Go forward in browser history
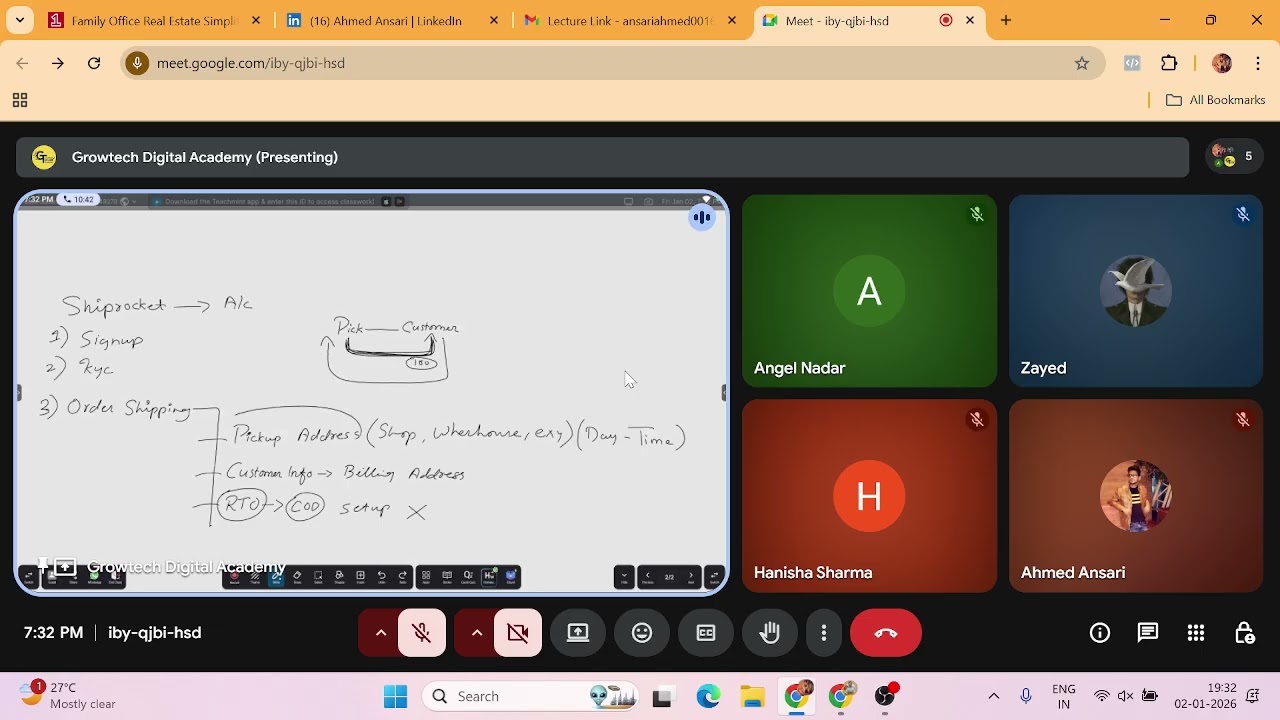This screenshot has height=720, width=1280. [x=58, y=63]
